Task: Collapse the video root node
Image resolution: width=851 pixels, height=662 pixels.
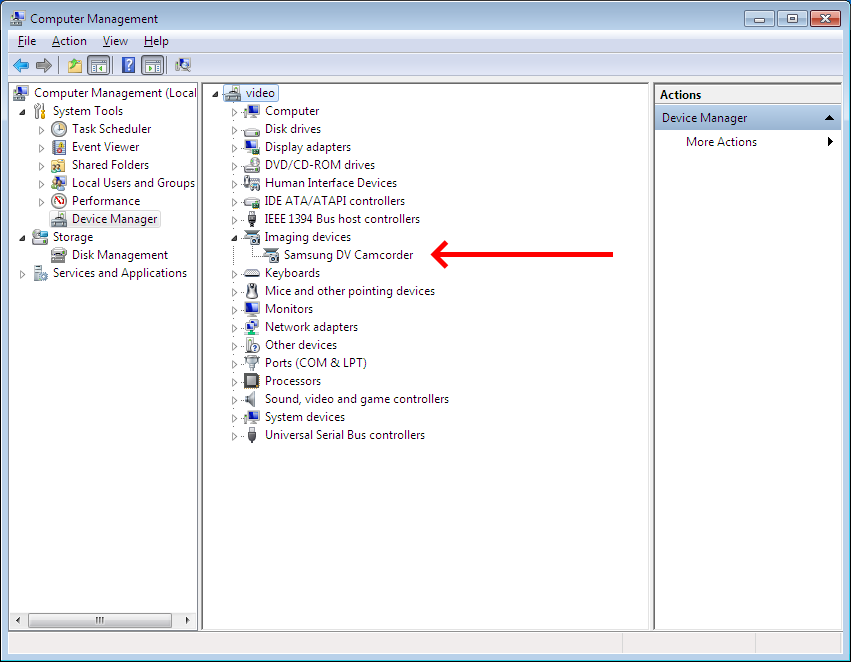Action: 215,94
